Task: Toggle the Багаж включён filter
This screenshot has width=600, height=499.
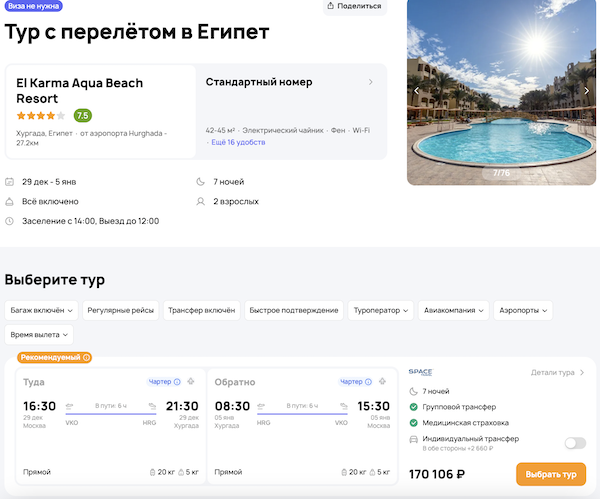Action: [40, 310]
